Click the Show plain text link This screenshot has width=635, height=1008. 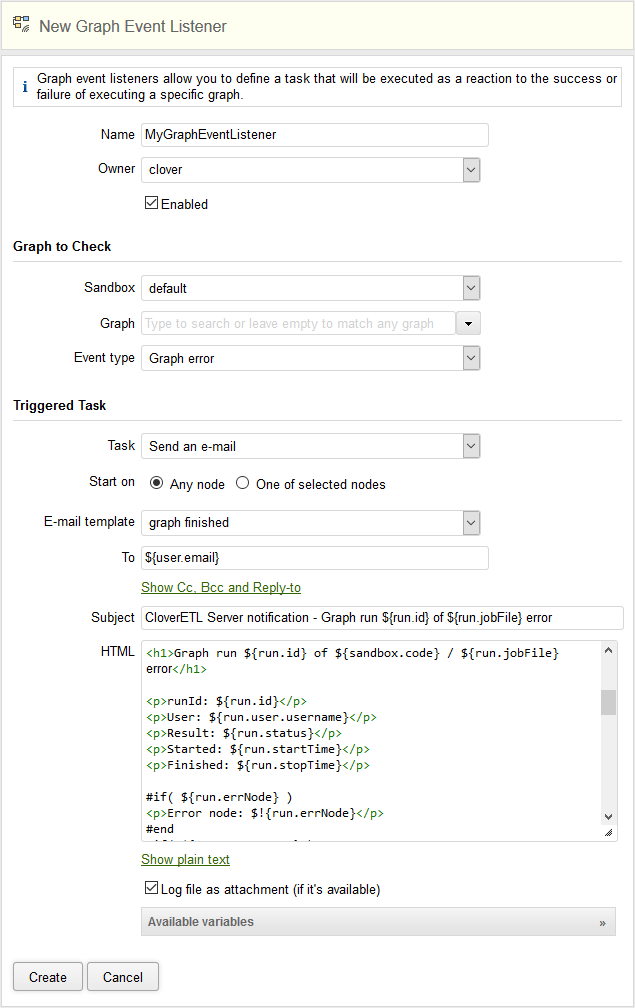point(185,859)
